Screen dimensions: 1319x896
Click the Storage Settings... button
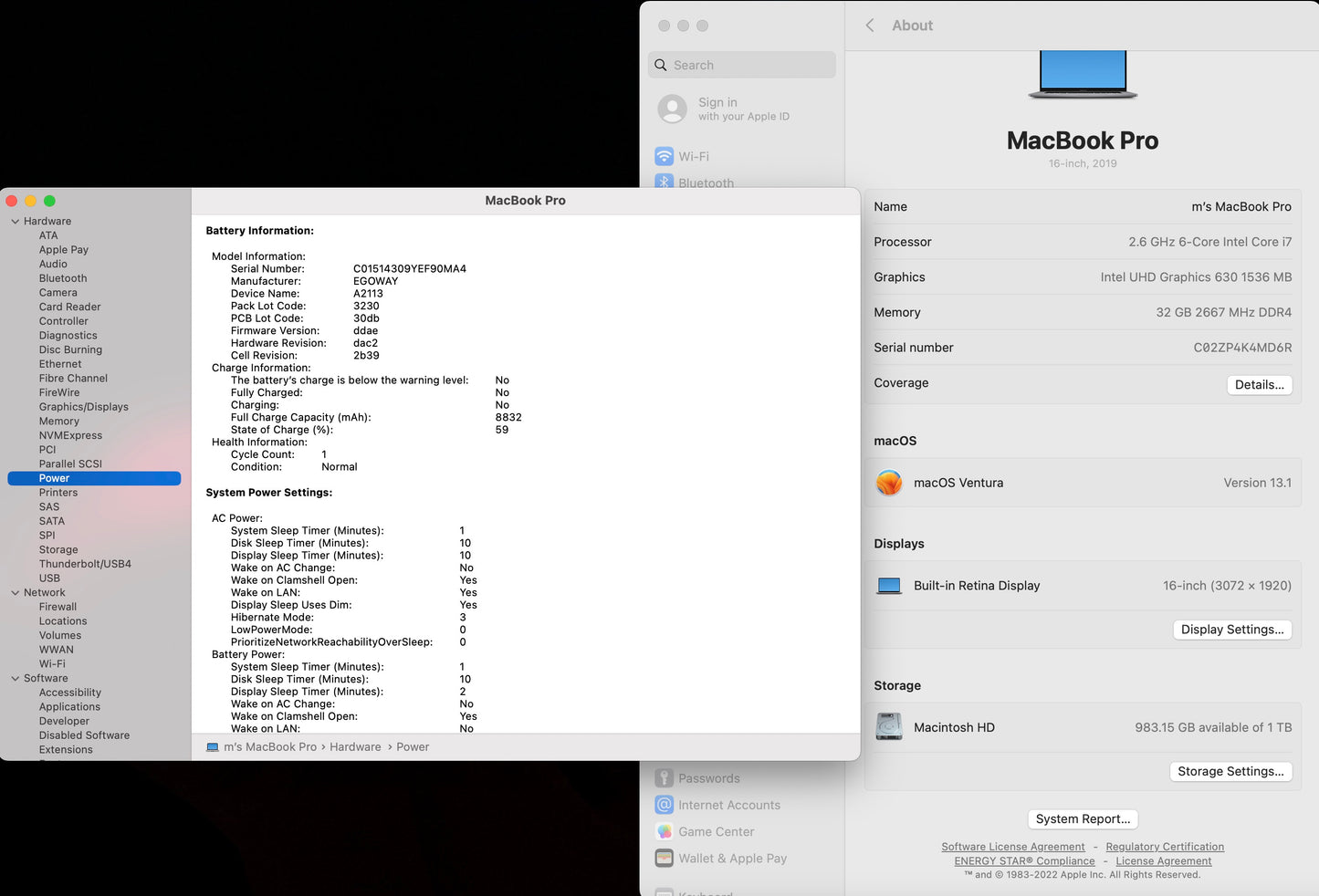[x=1230, y=771]
